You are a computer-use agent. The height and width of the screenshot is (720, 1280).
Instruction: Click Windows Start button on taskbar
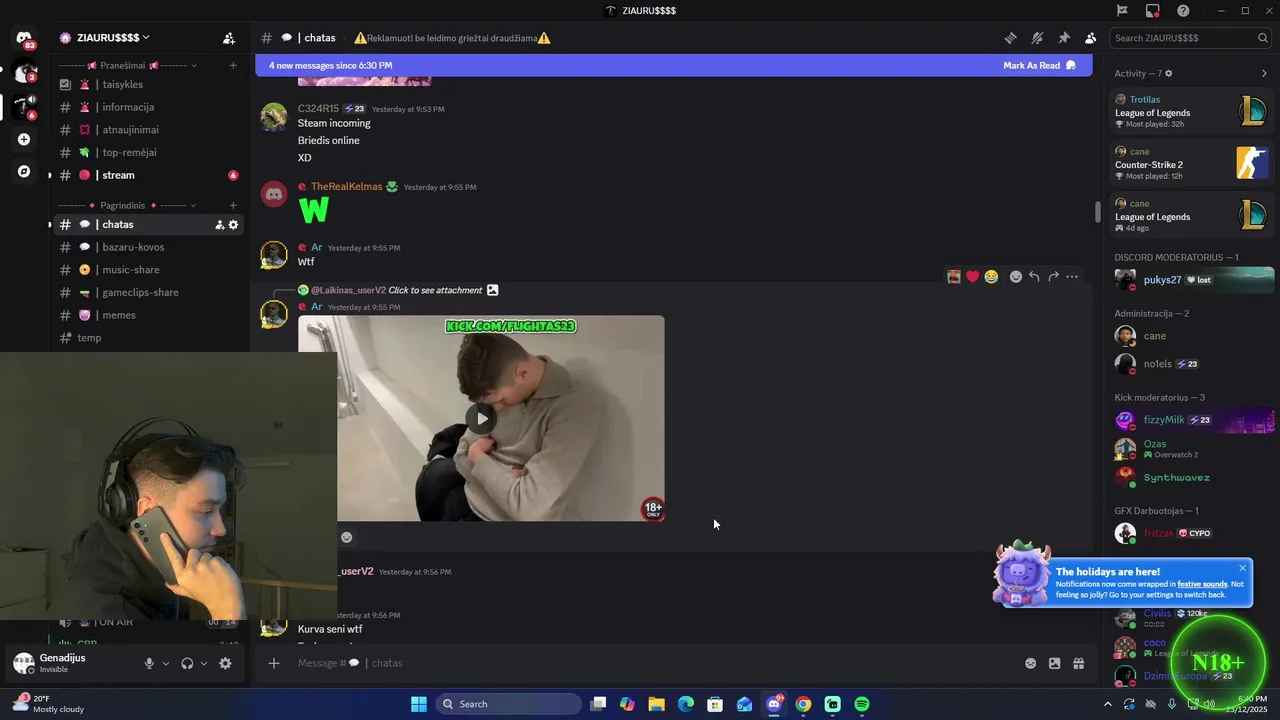[x=419, y=704]
